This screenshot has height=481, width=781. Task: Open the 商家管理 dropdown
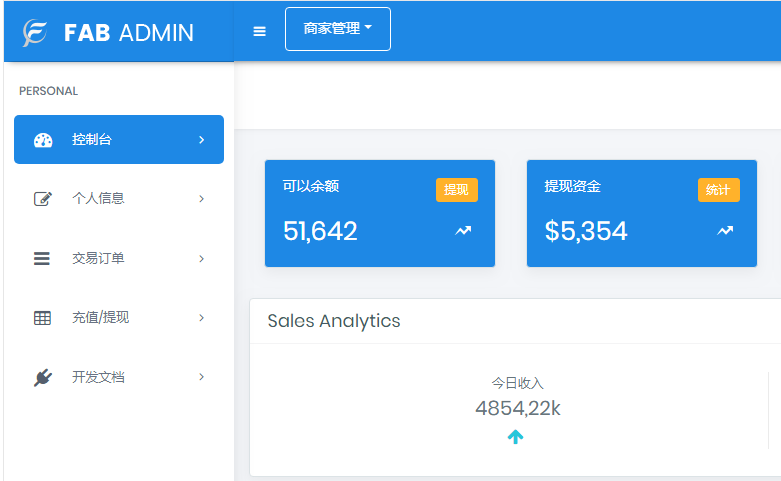coord(337,29)
